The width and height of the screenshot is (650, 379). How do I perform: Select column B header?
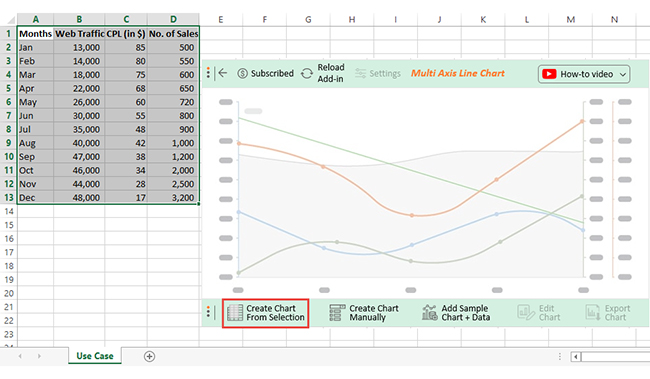[x=79, y=19]
